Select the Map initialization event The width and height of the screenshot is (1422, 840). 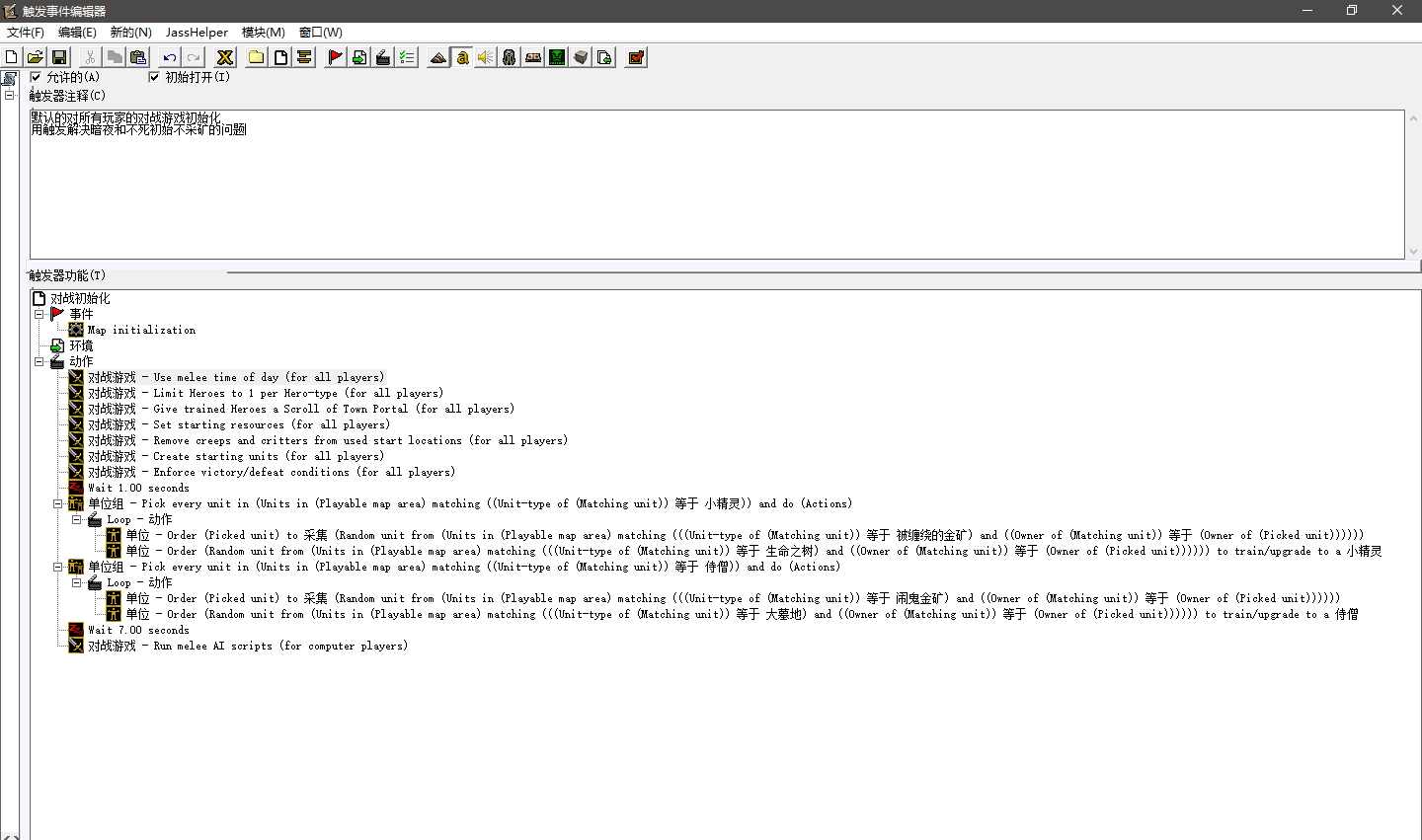tap(141, 330)
